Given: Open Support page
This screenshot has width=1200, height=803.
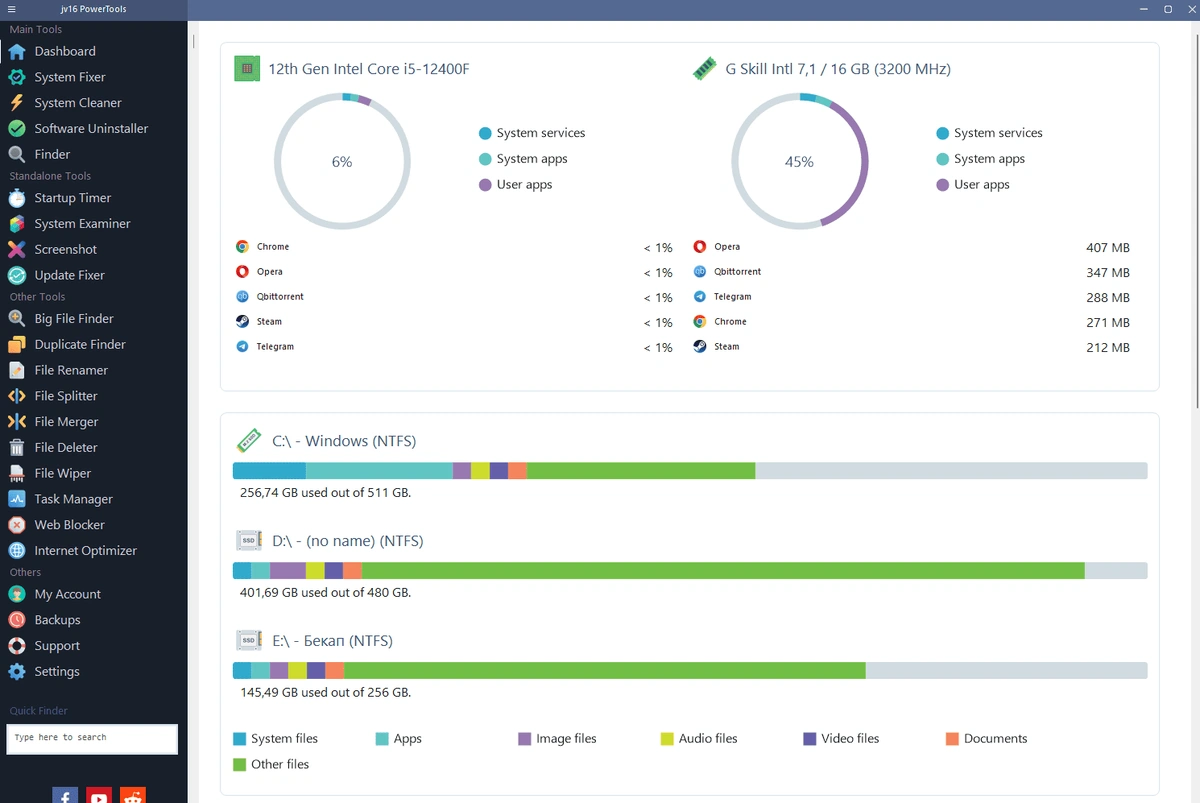Looking at the screenshot, I should point(57,646).
